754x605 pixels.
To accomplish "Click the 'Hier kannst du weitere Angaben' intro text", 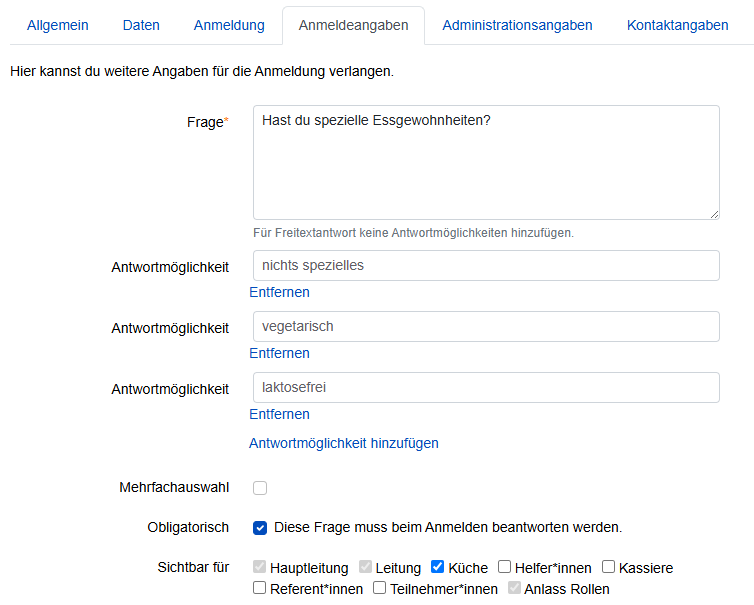I will [x=202, y=71].
